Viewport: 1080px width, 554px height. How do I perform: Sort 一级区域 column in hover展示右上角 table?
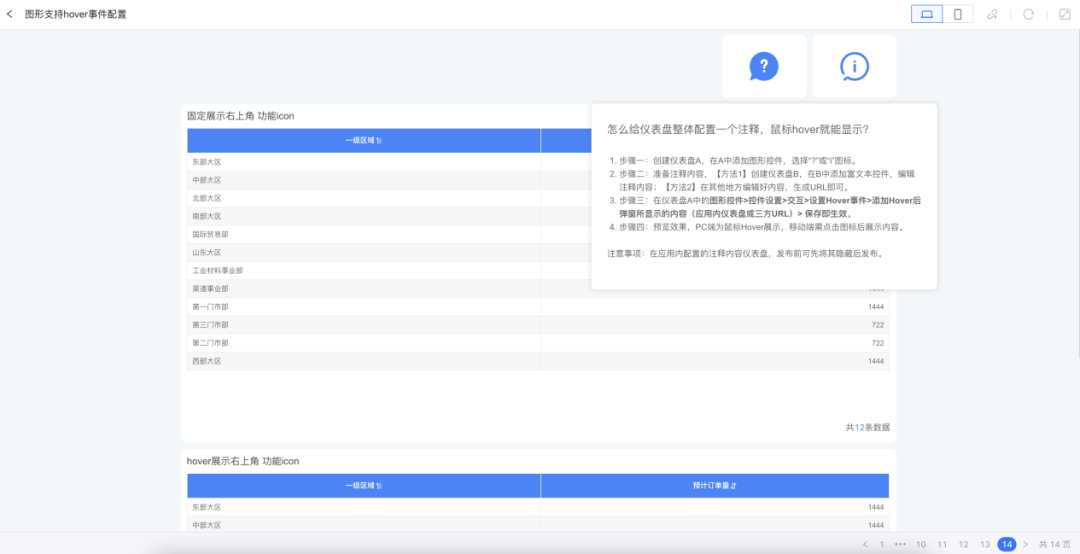[x=379, y=486]
